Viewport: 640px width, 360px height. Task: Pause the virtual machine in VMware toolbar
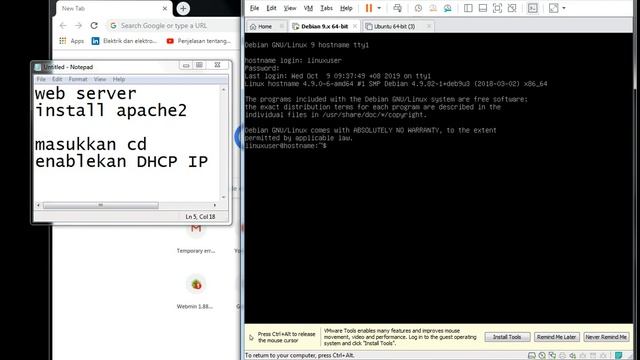point(369,8)
